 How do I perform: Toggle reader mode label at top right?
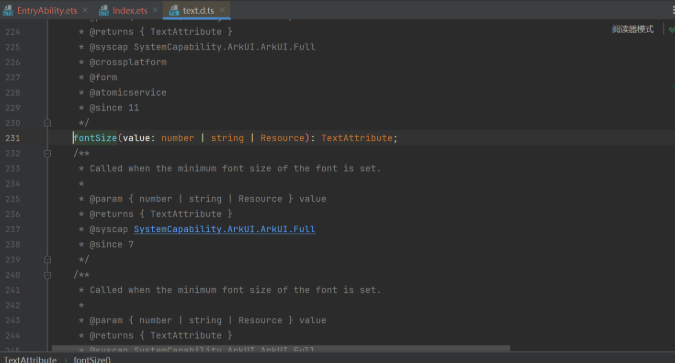pos(632,29)
